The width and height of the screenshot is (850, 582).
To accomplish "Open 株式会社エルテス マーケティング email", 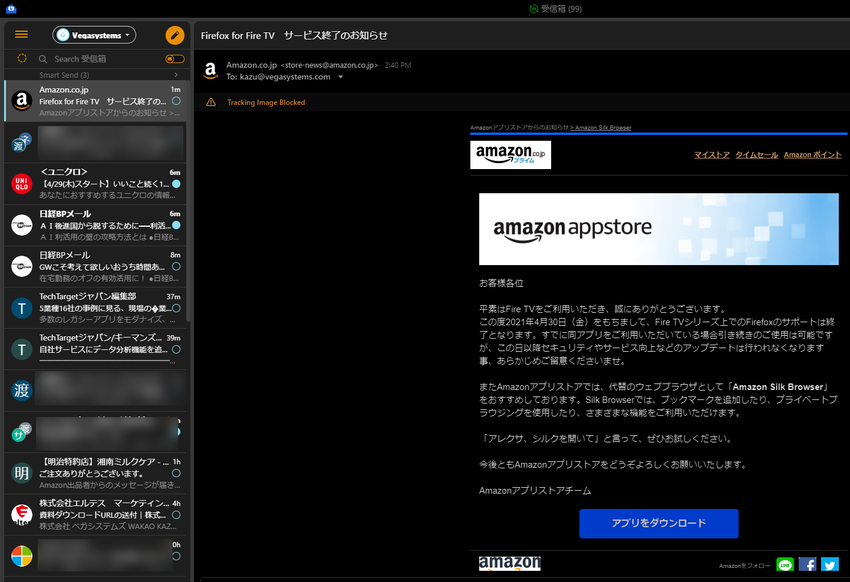I will 96,514.
